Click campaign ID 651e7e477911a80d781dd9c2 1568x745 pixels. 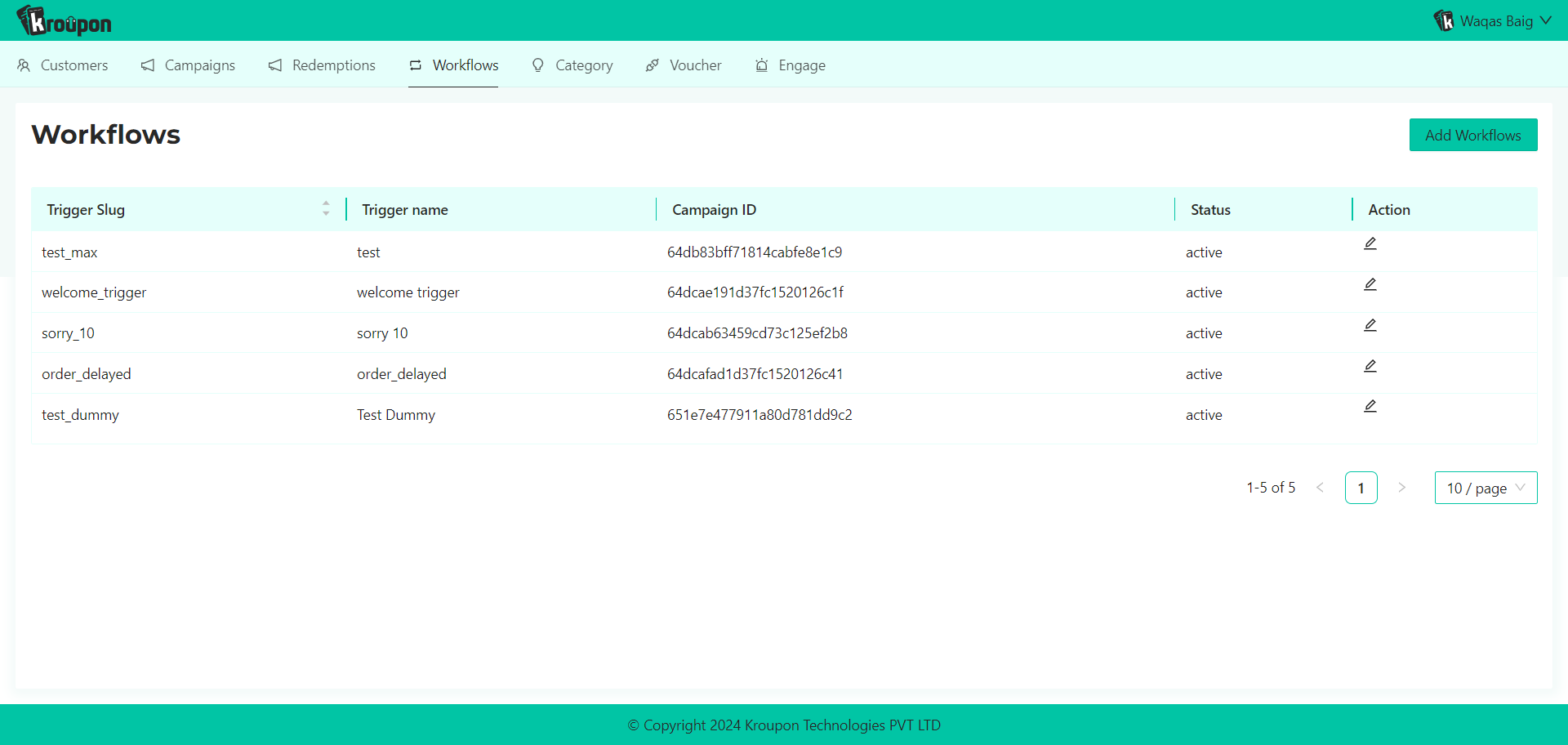pos(759,415)
